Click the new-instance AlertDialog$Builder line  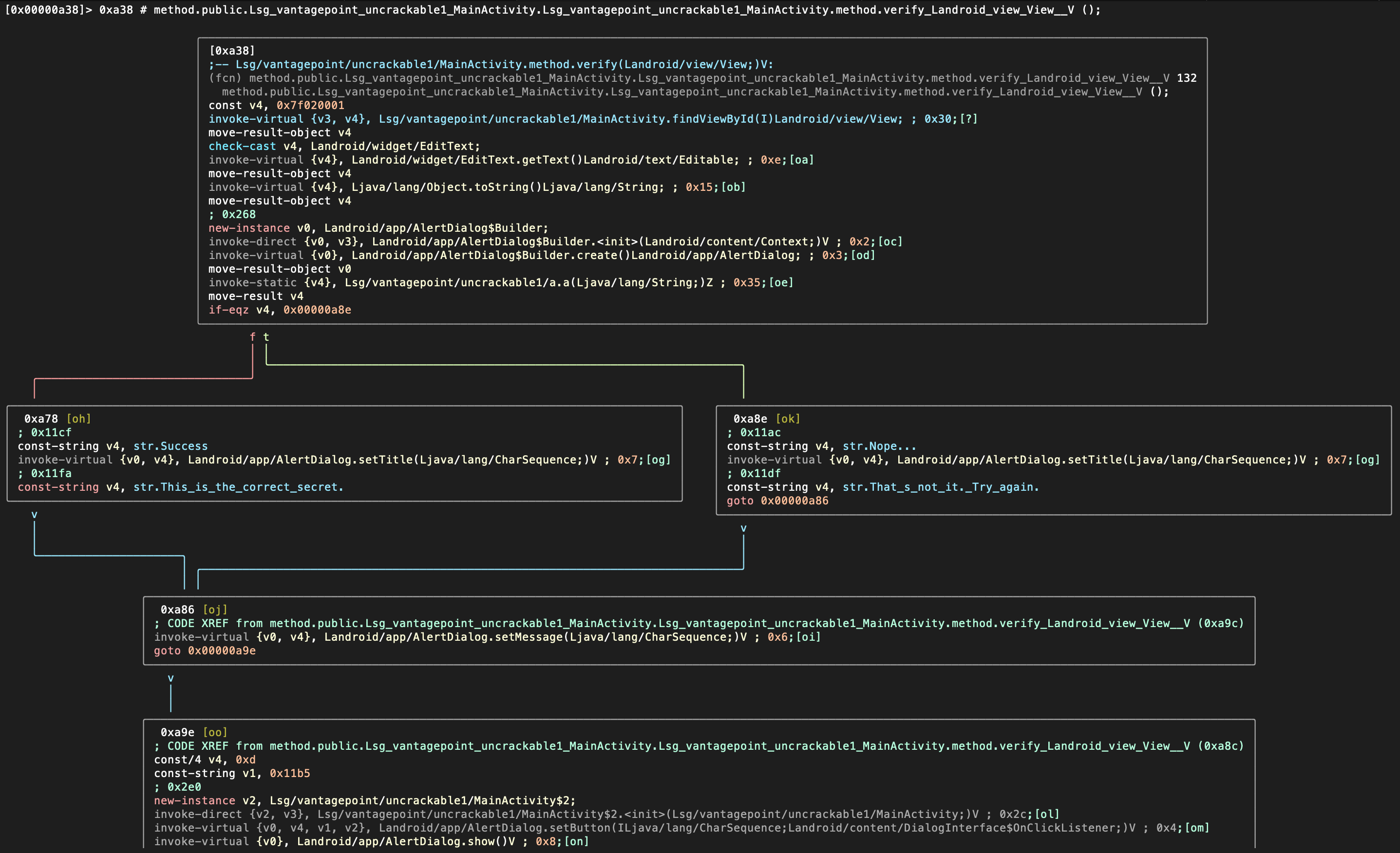378,228
